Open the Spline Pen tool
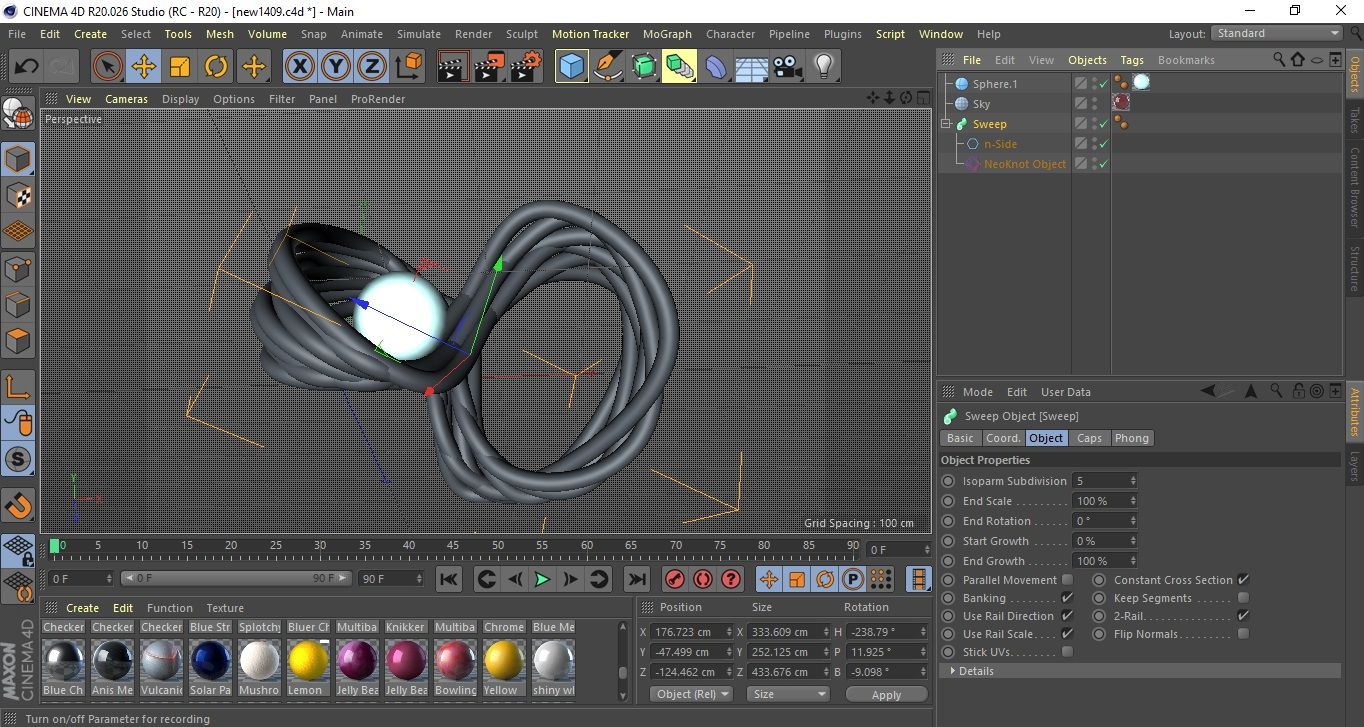 click(607, 67)
